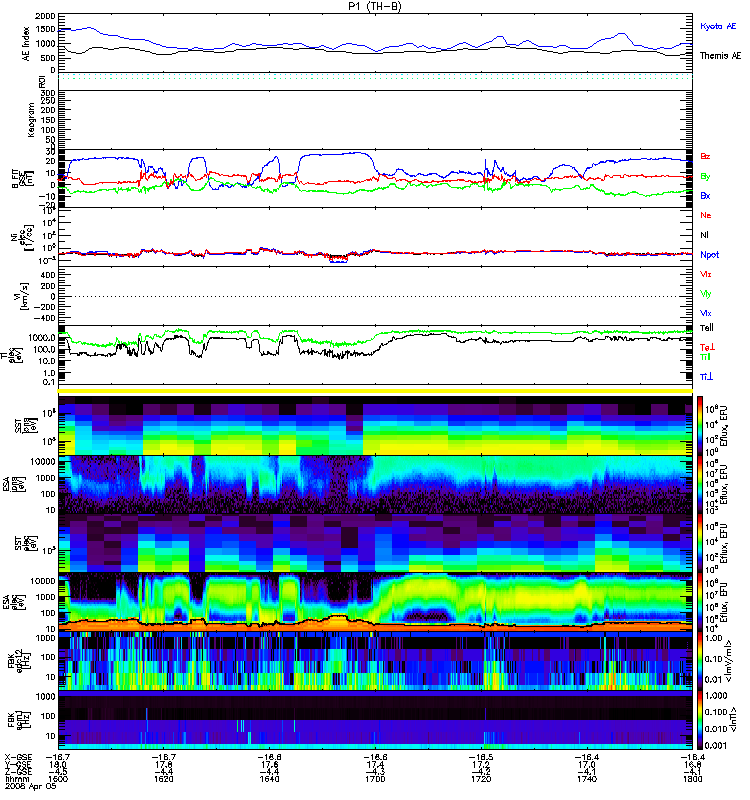
Task: Click the 1740 time tick label
Action: 587,779
